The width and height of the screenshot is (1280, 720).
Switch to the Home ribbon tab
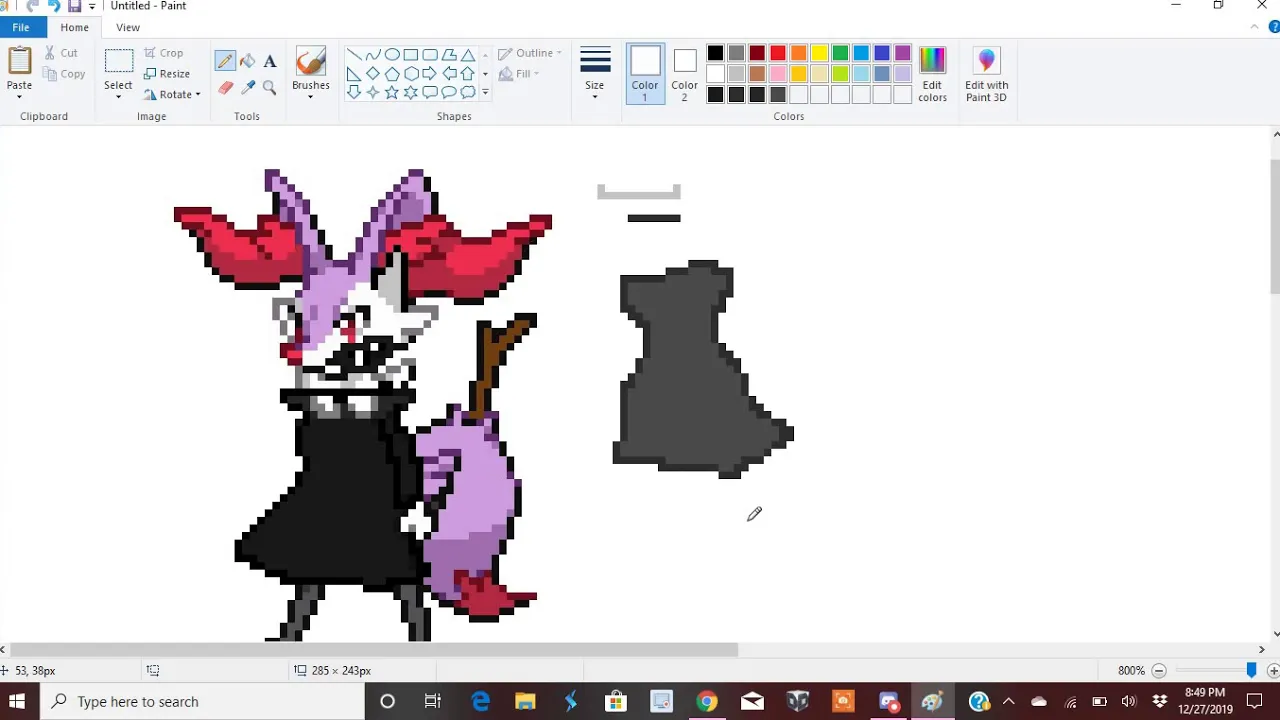pyautogui.click(x=74, y=27)
